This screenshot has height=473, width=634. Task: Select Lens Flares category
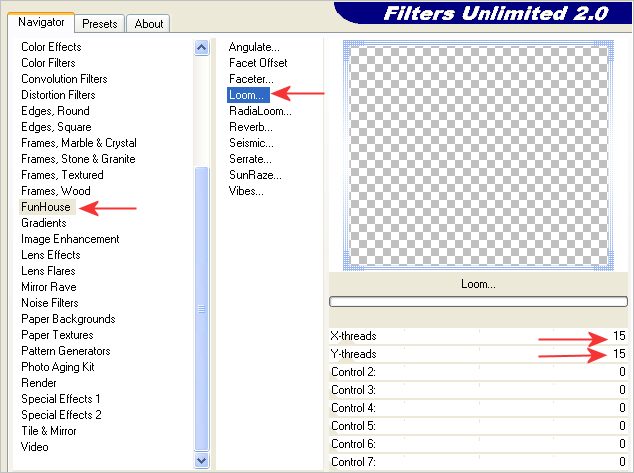[x=48, y=271]
